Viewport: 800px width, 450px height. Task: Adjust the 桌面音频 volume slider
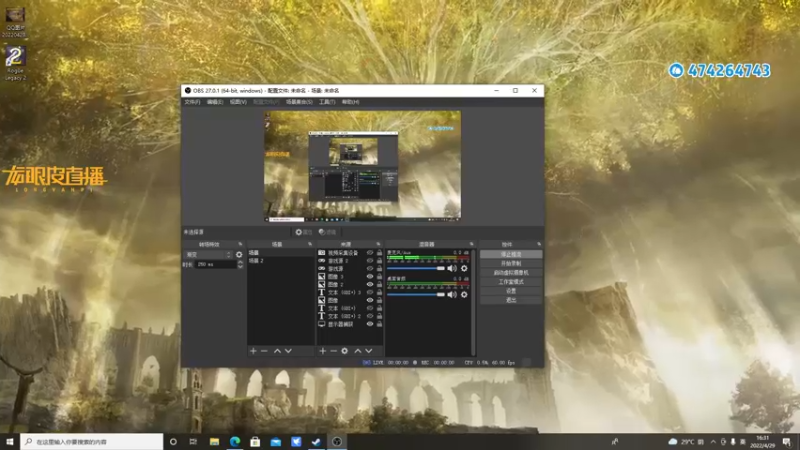[416, 294]
